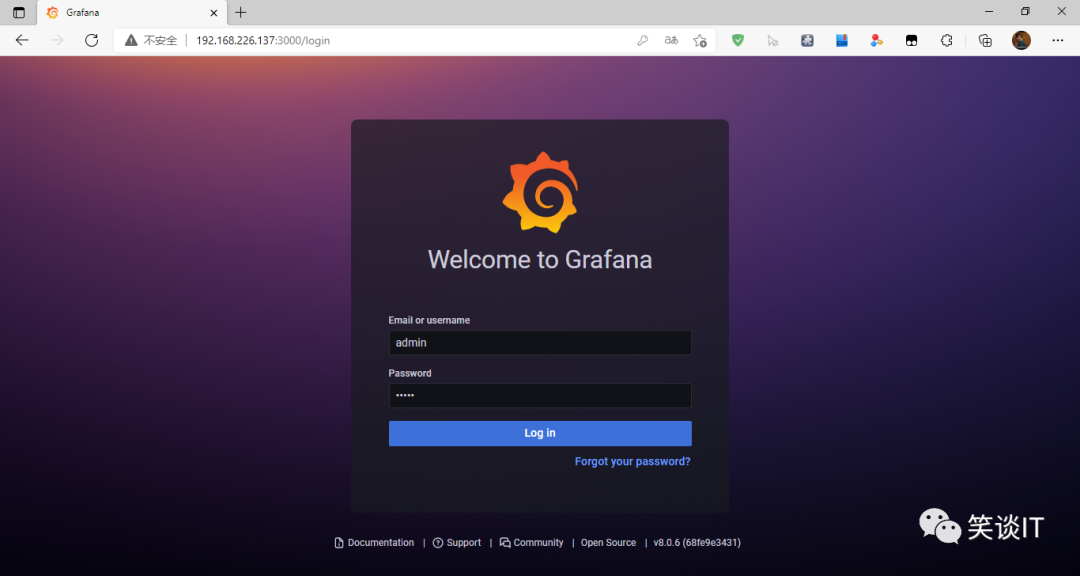Click the Support question mark icon

pyautogui.click(x=438, y=543)
